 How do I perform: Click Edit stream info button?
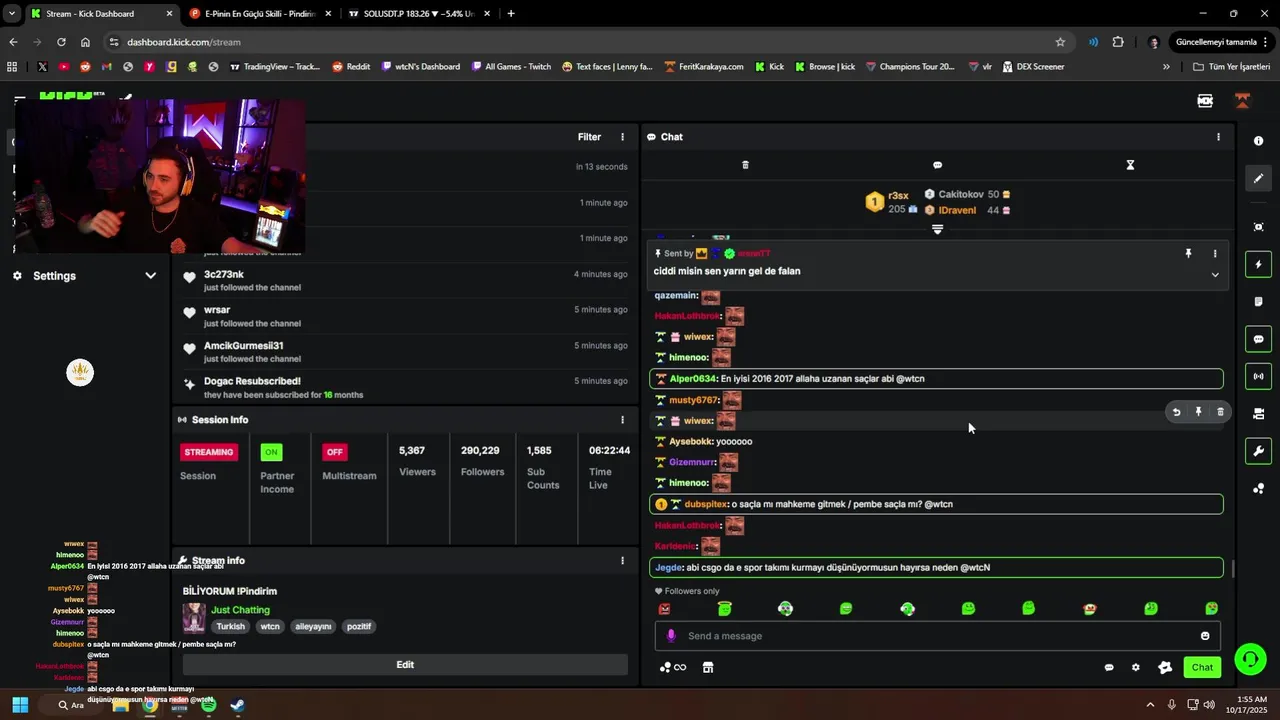click(x=405, y=665)
